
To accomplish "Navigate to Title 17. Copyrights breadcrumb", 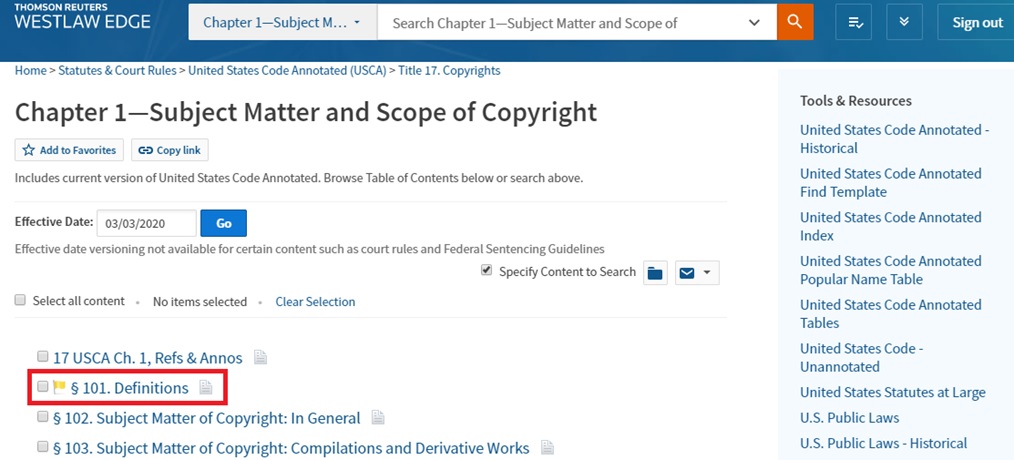I will (449, 71).
